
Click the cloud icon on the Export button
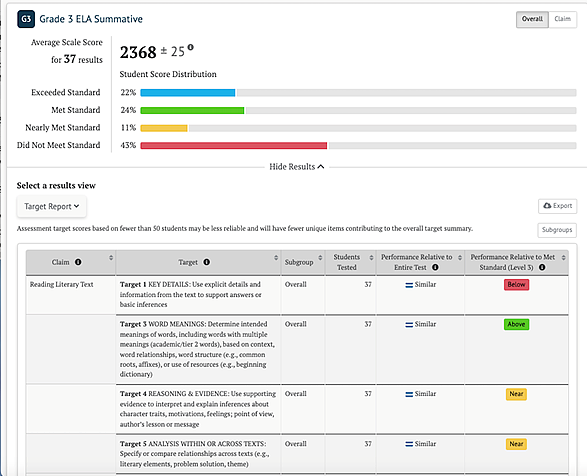tap(547, 206)
